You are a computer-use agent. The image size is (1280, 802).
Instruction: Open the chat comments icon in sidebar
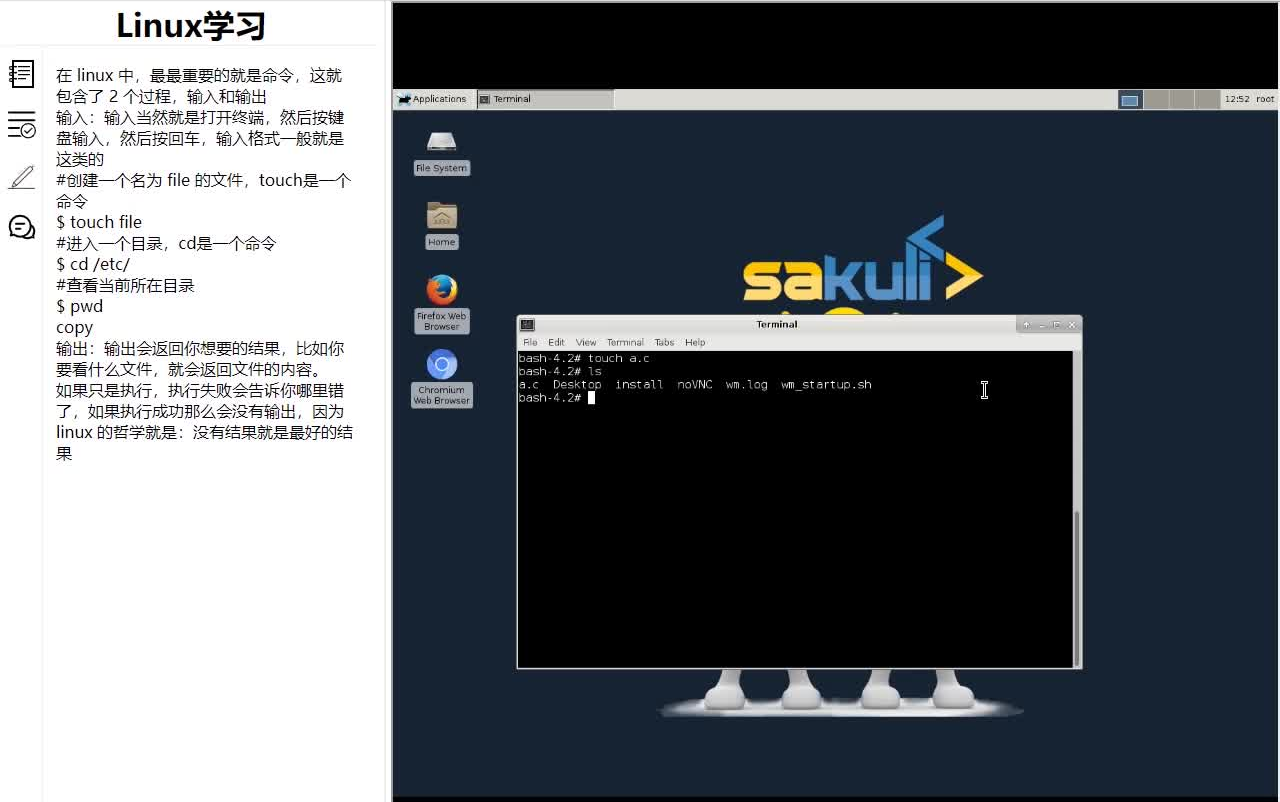(21, 227)
